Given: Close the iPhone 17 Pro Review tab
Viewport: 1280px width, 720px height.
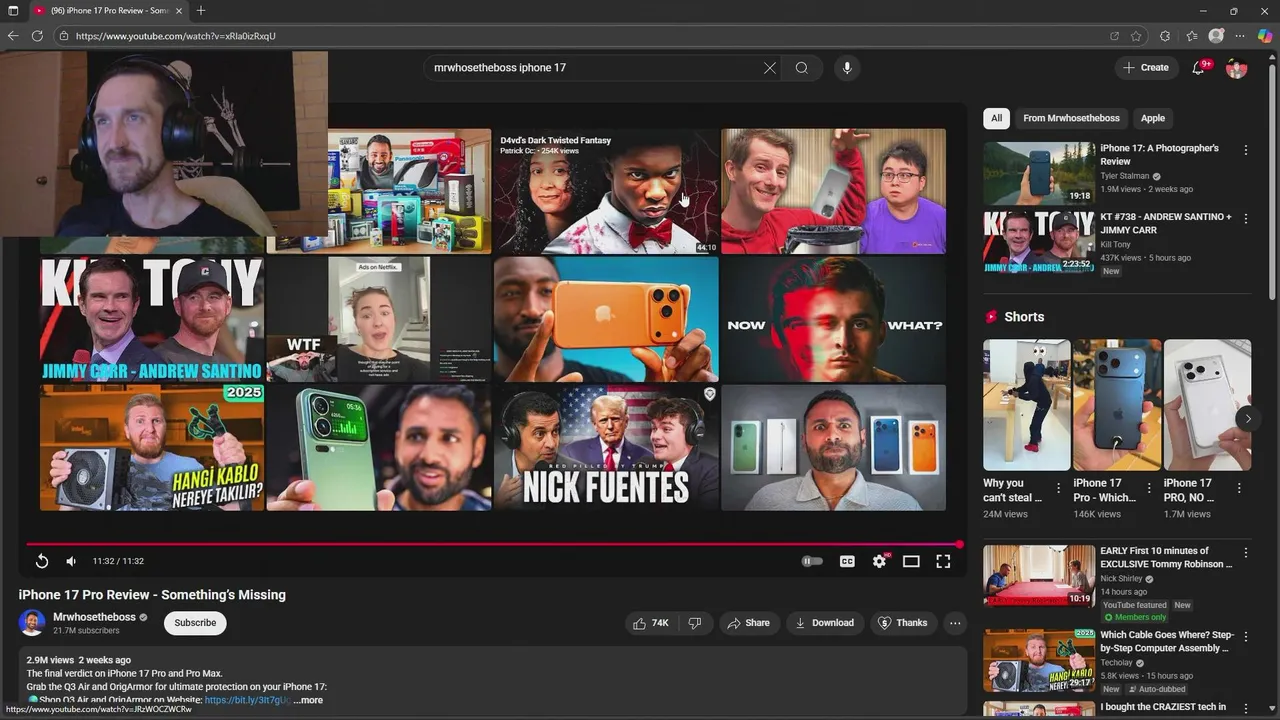Looking at the screenshot, I should 179,10.
